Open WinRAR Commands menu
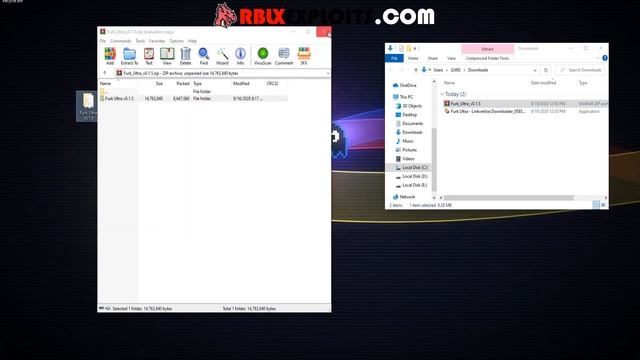 (x=120, y=41)
